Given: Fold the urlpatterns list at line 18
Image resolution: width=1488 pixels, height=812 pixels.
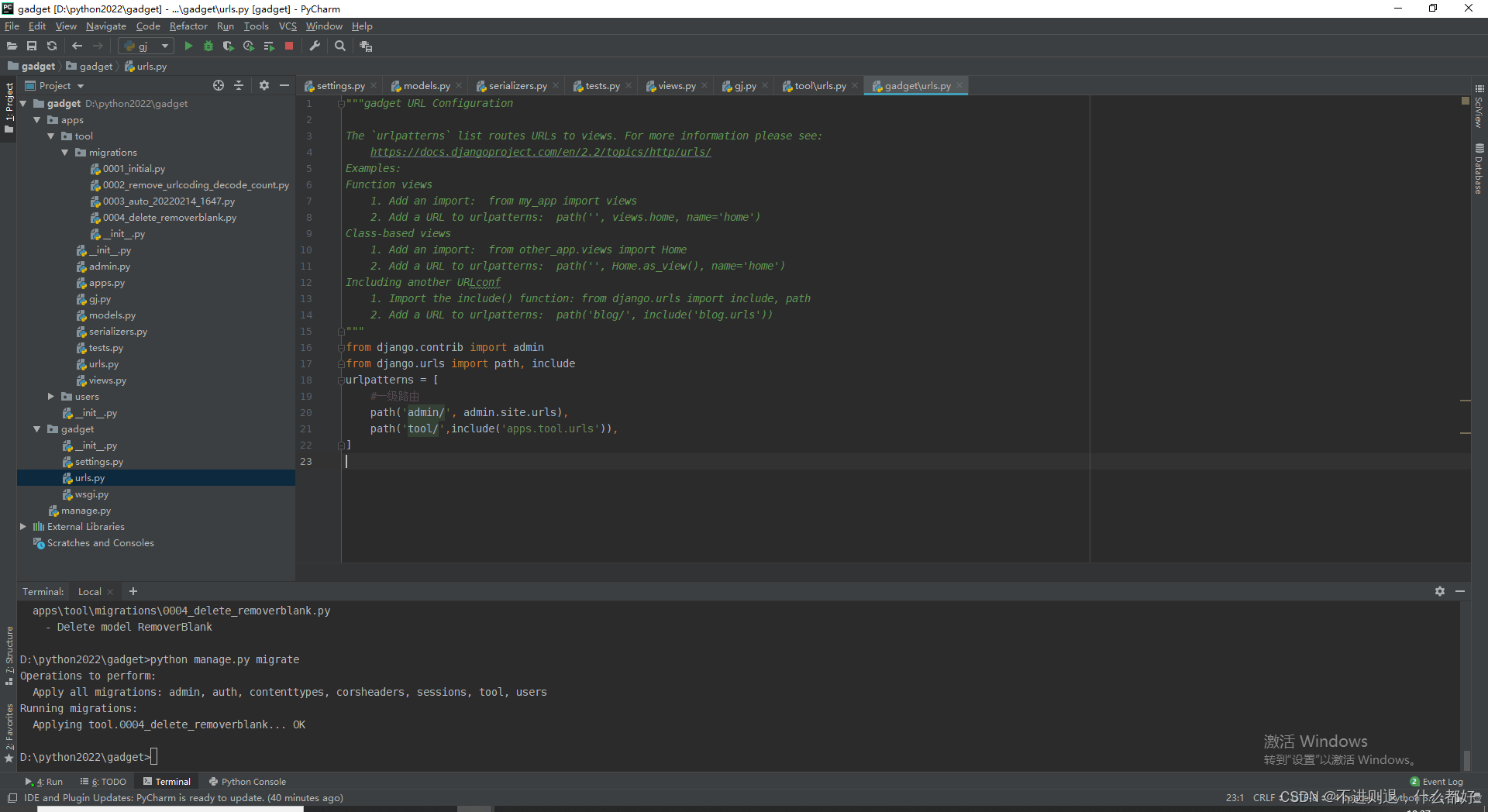Looking at the screenshot, I should pos(341,380).
